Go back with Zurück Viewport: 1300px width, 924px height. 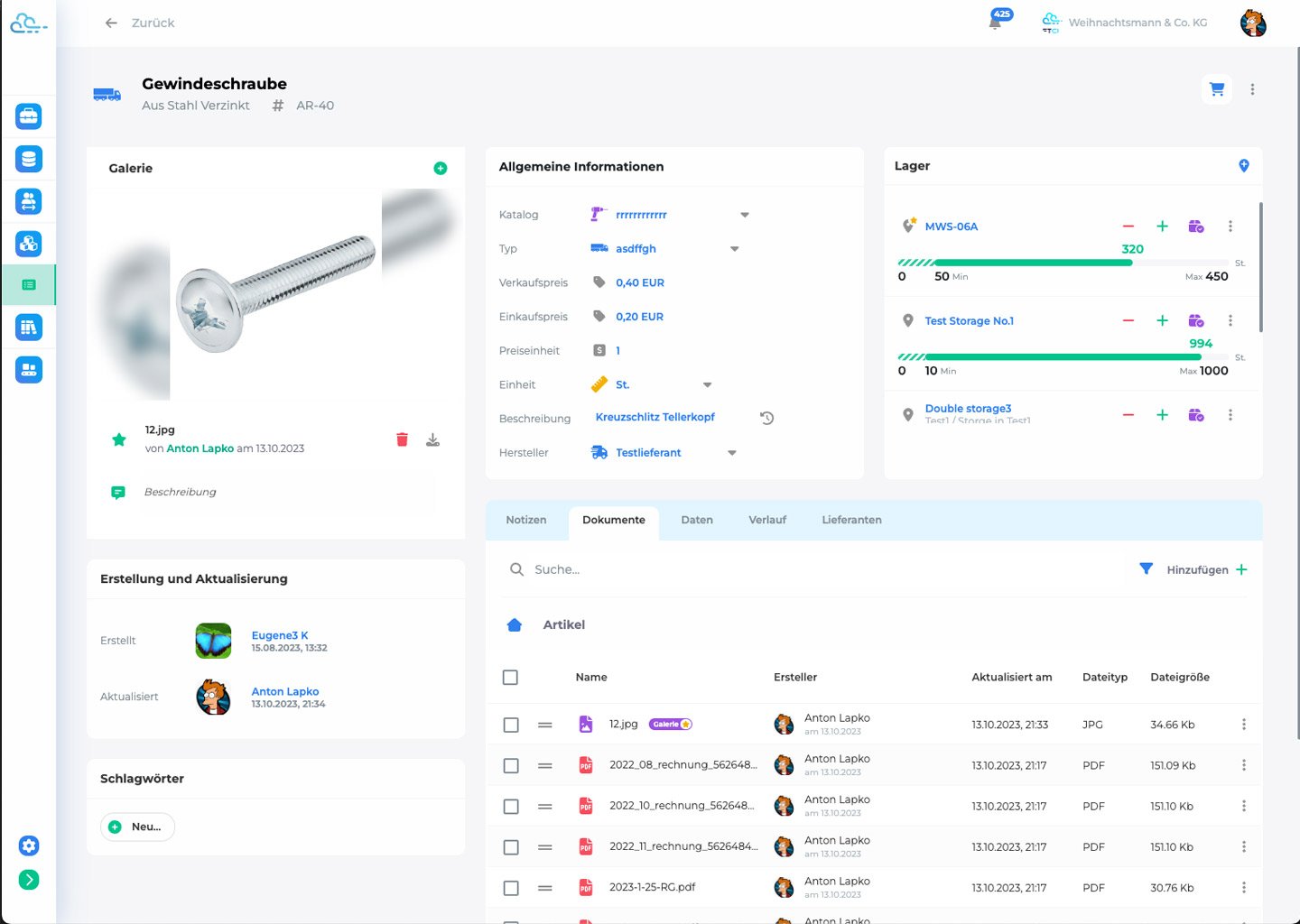coord(140,23)
